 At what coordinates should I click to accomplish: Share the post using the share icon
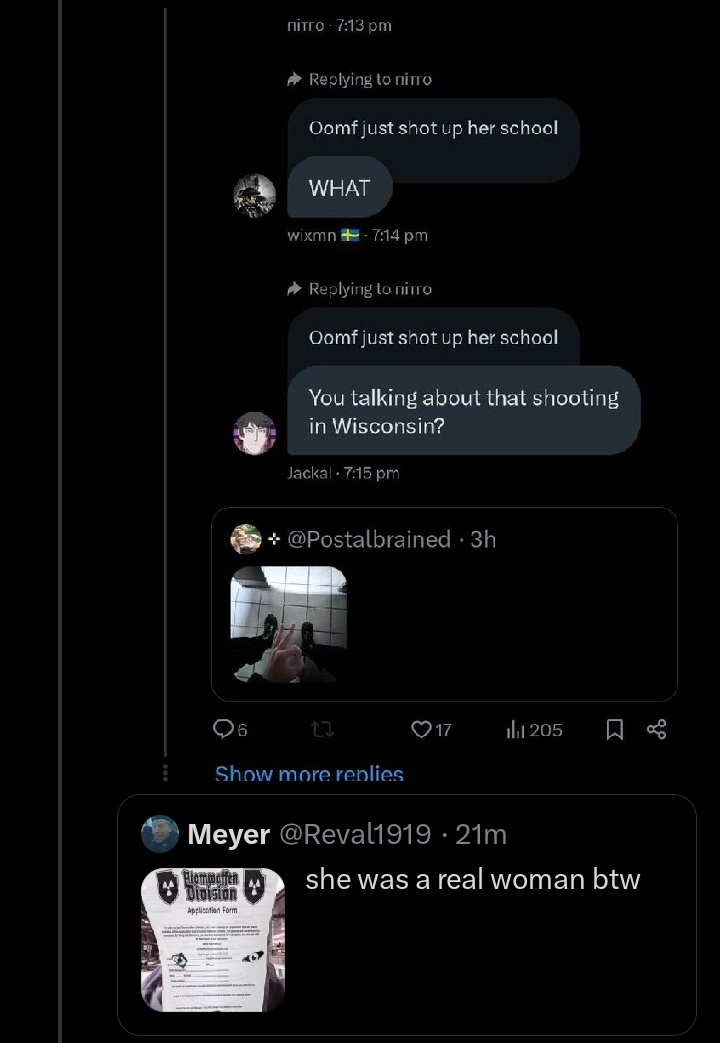656,730
